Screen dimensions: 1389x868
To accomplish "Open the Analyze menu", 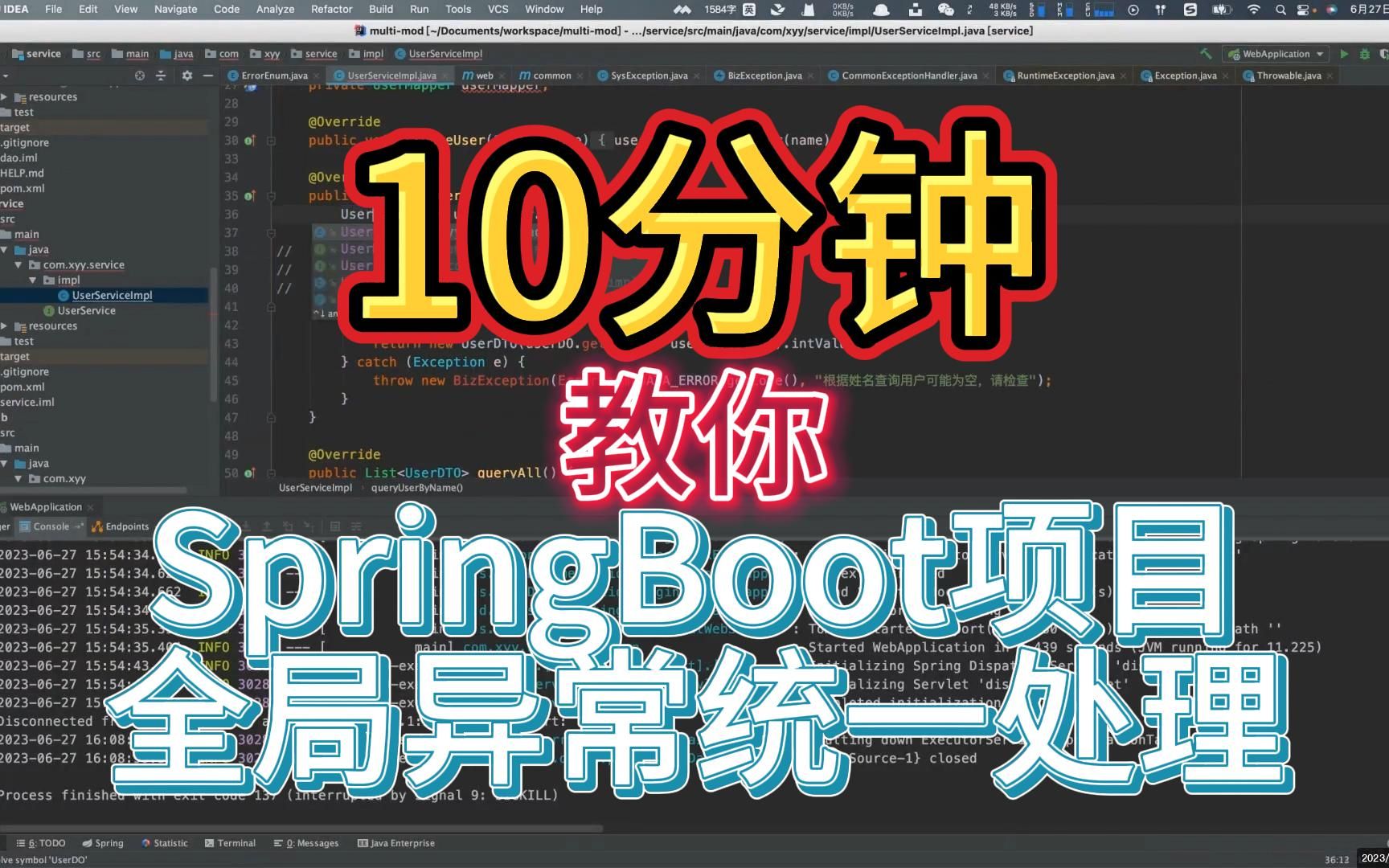I will pos(275,9).
